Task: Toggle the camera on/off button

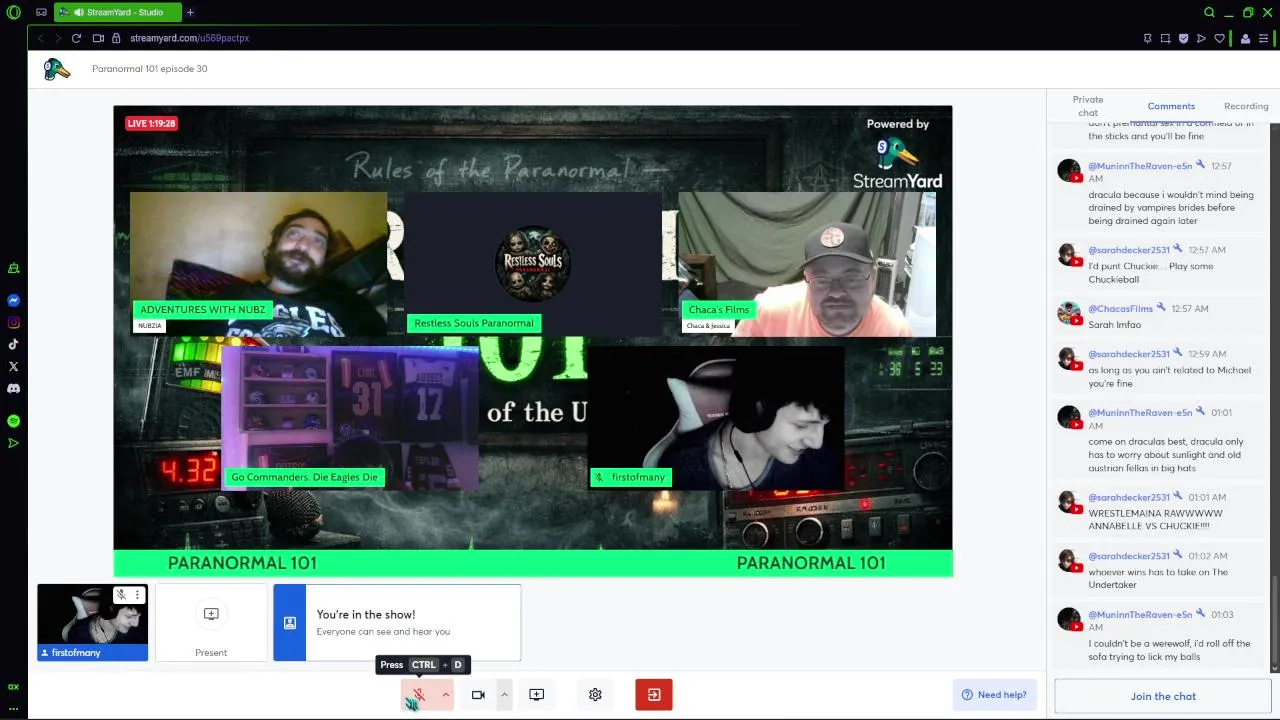Action: [478, 695]
